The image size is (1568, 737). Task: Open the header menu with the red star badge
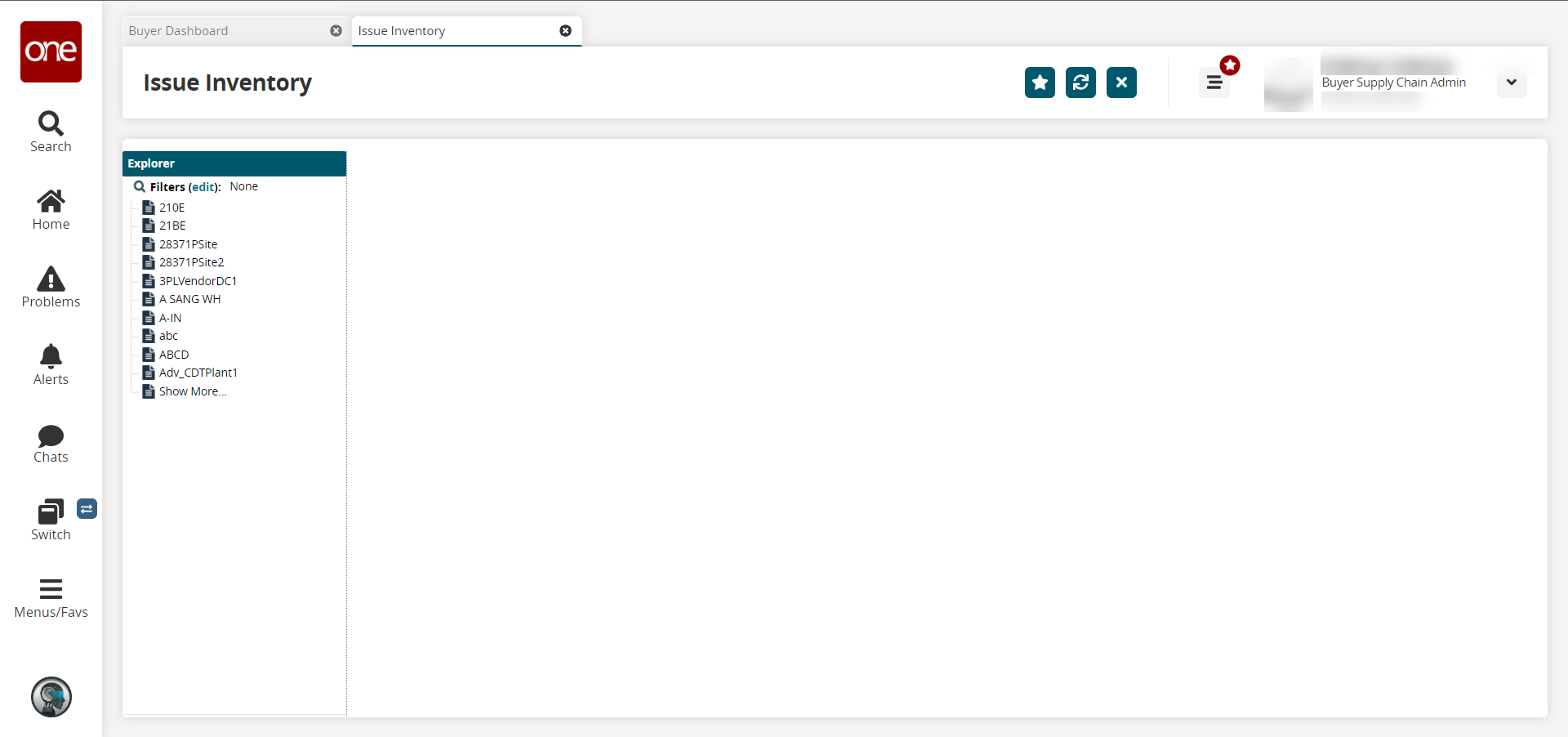(1214, 83)
